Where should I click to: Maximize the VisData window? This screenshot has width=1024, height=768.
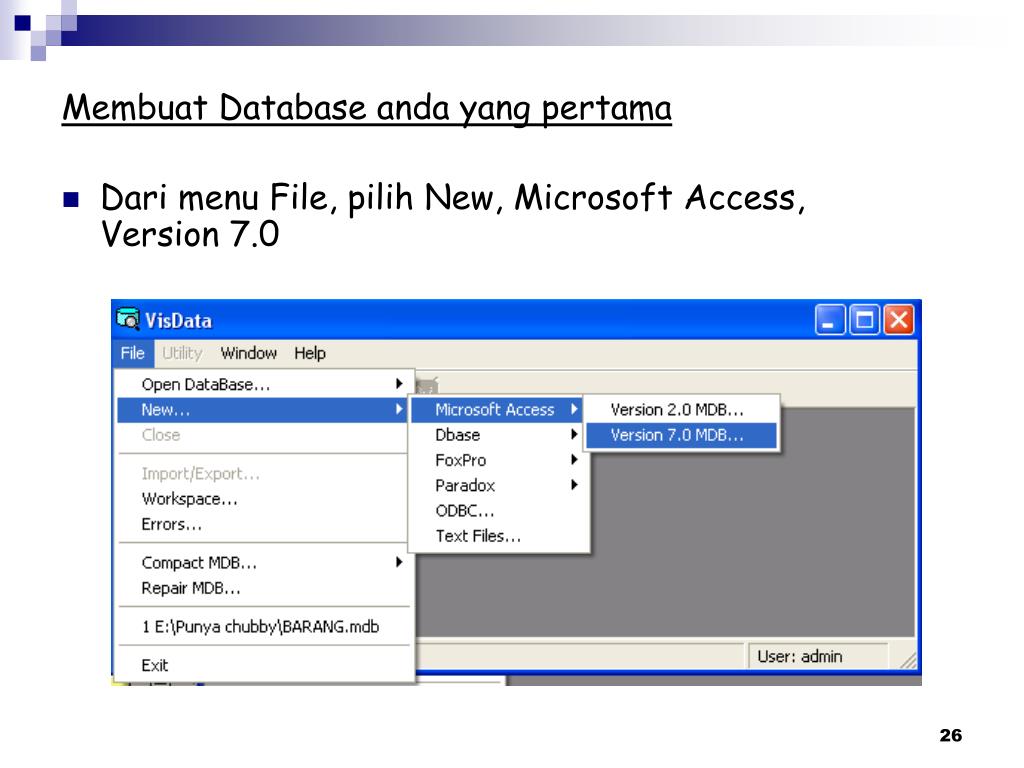tap(865, 320)
